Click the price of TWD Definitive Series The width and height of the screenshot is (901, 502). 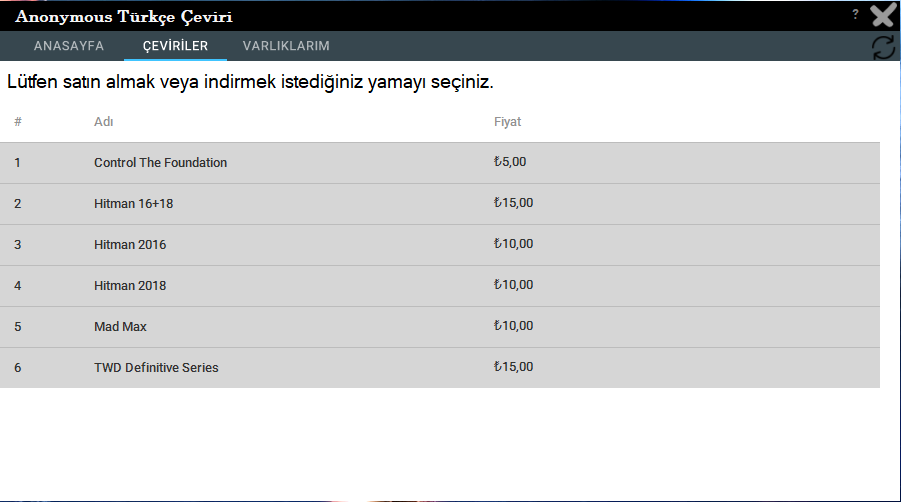coord(513,366)
